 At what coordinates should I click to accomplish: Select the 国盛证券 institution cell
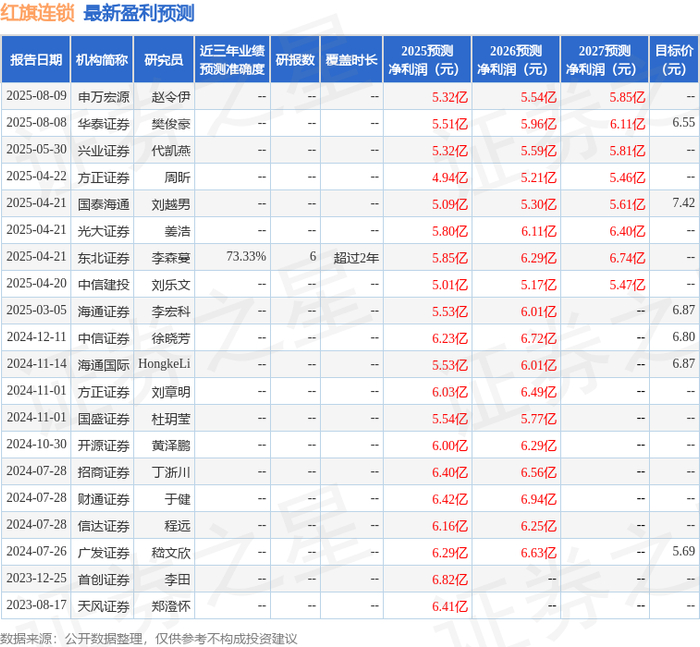[x=104, y=418]
